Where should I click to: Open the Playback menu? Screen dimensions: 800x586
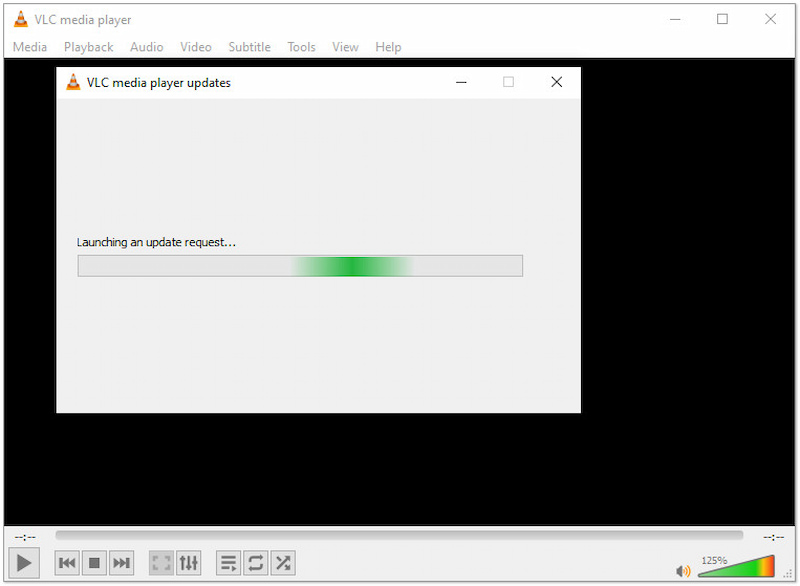[88, 47]
